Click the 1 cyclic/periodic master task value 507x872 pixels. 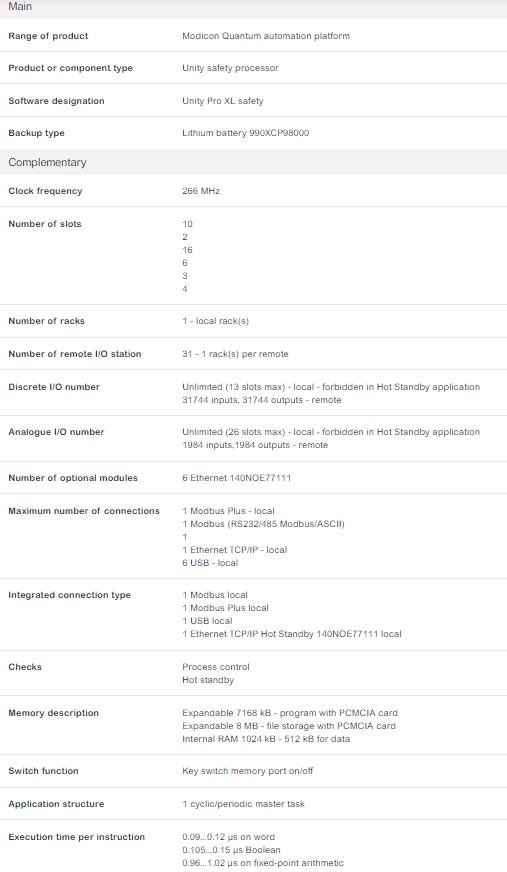point(243,804)
